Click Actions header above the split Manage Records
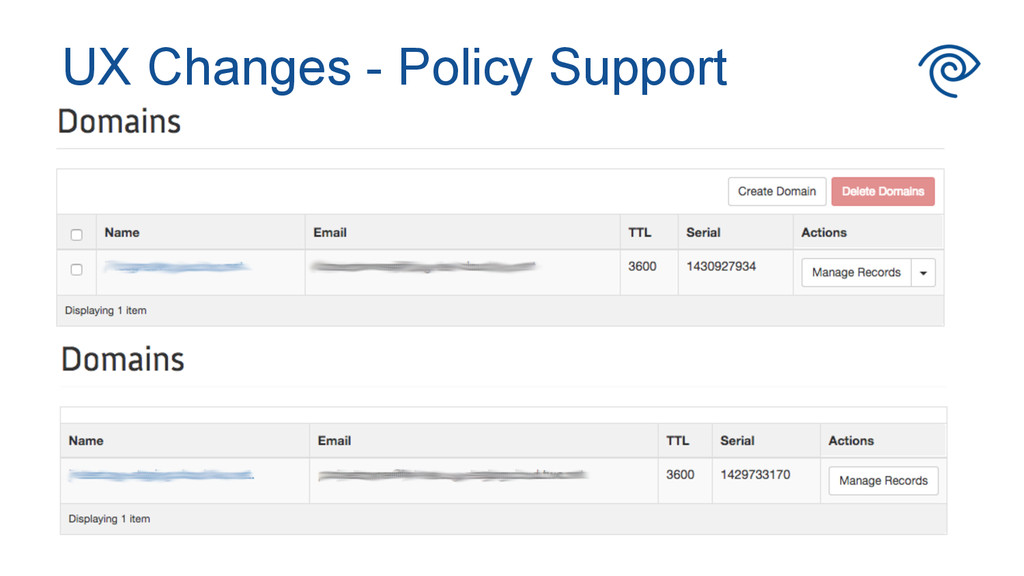The height and width of the screenshot is (576, 1024). coord(824,232)
